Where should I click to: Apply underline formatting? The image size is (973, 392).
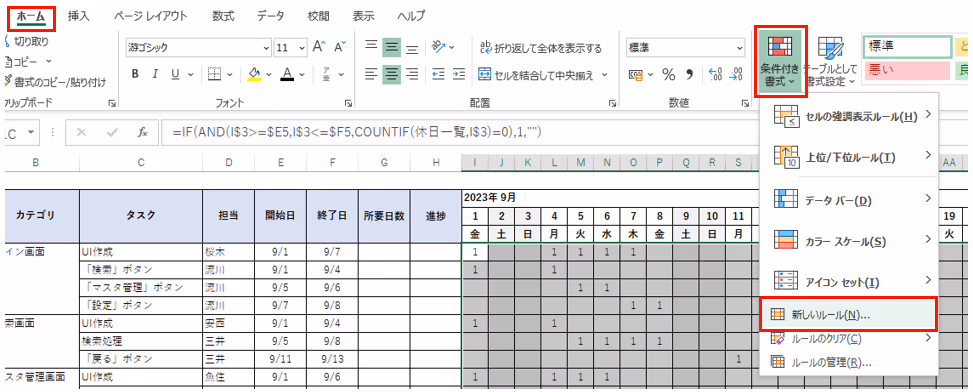coord(175,74)
